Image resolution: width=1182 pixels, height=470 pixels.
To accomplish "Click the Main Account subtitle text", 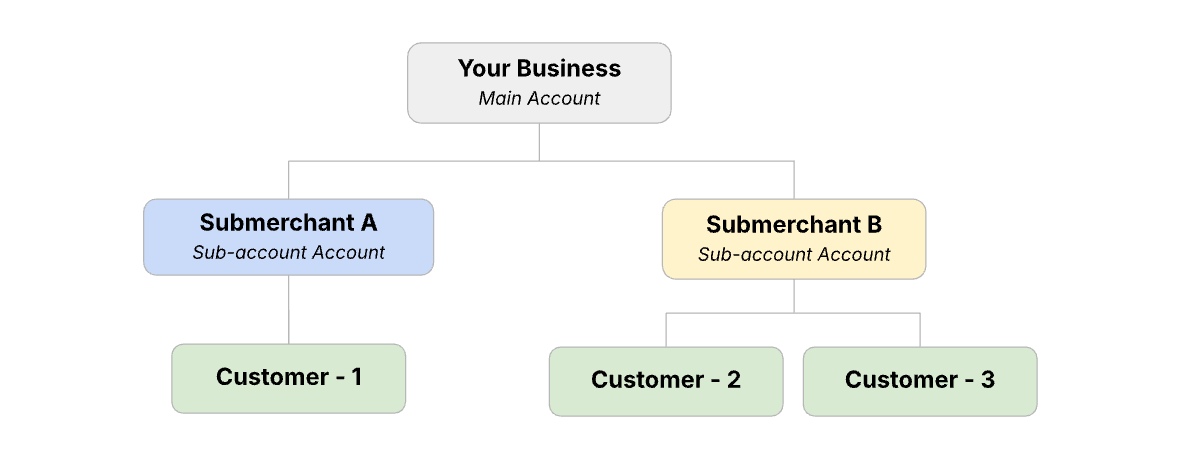I will 539,99.
